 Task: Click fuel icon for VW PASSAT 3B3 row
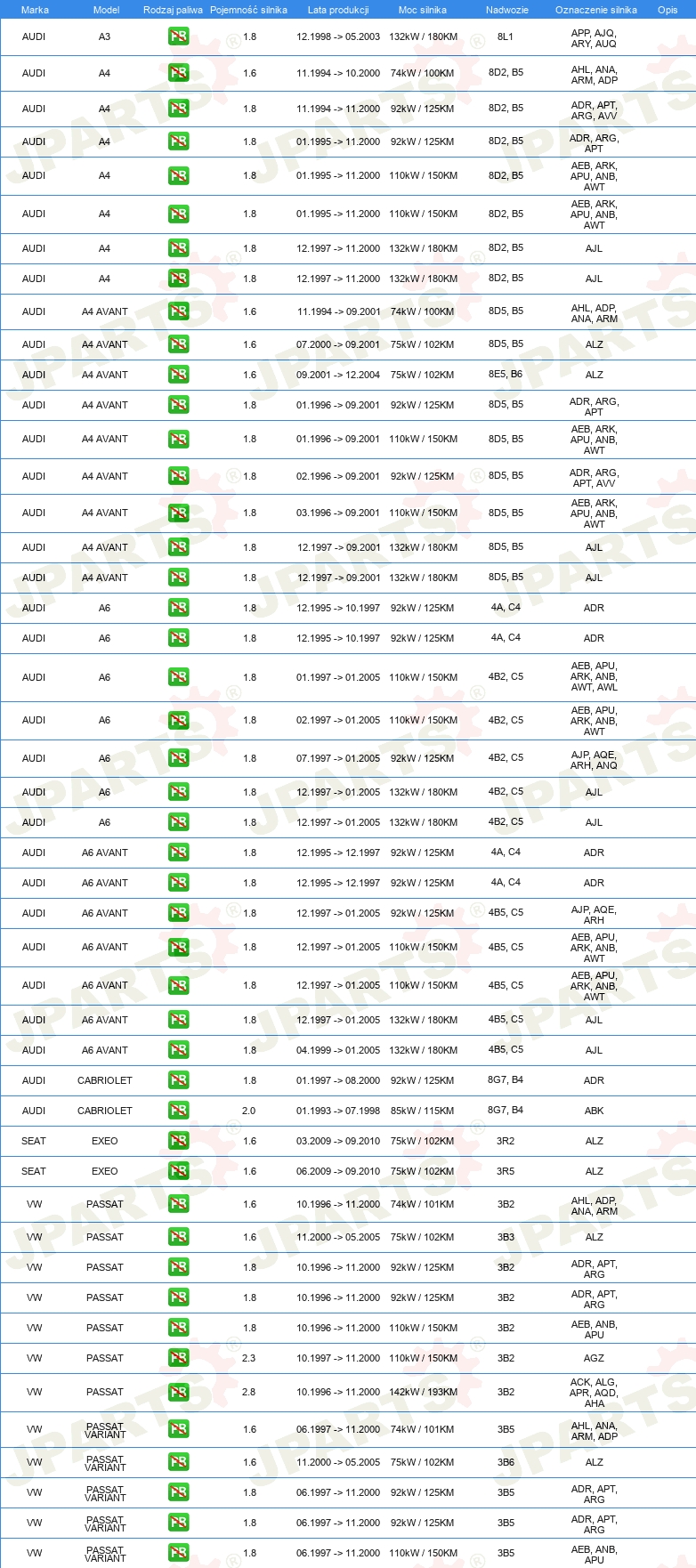point(178,1237)
